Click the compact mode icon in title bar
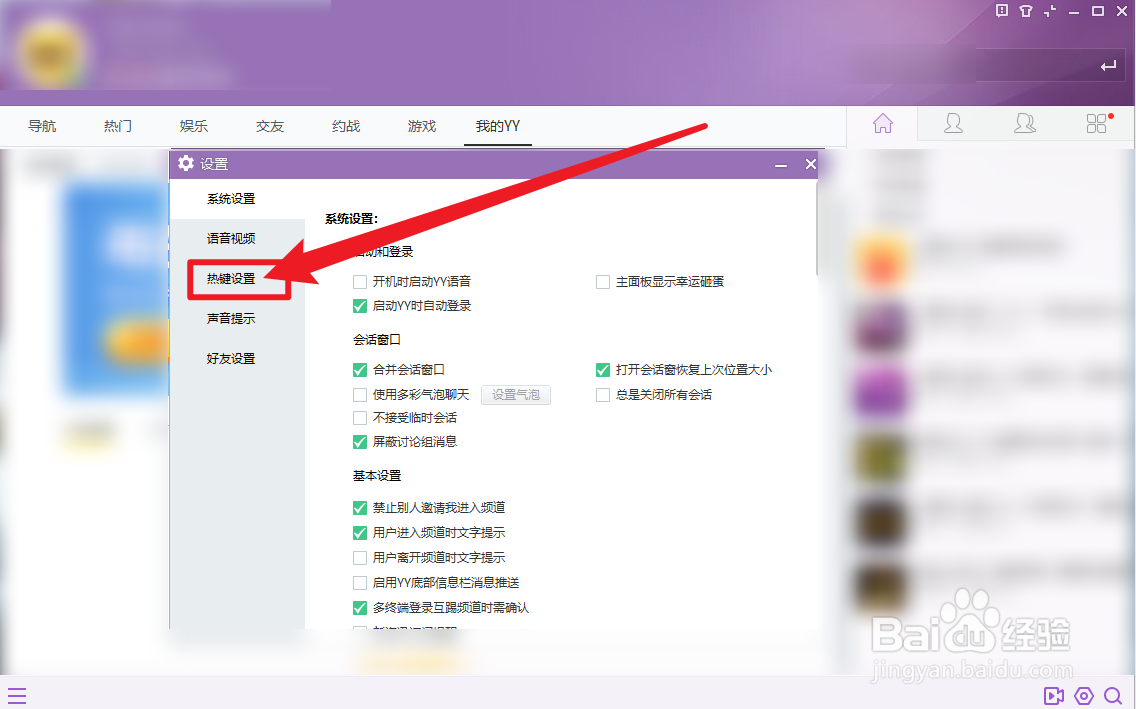 (x=1050, y=11)
